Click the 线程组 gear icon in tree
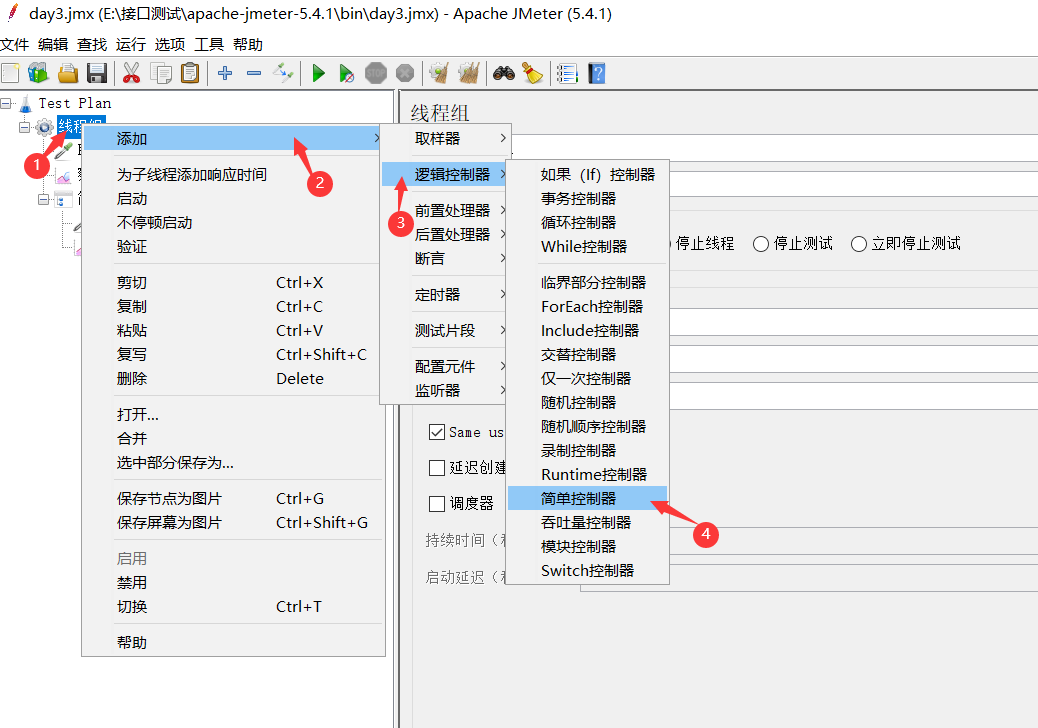Image resolution: width=1038 pixels, height=728 pixels. (x=44, y=127)
